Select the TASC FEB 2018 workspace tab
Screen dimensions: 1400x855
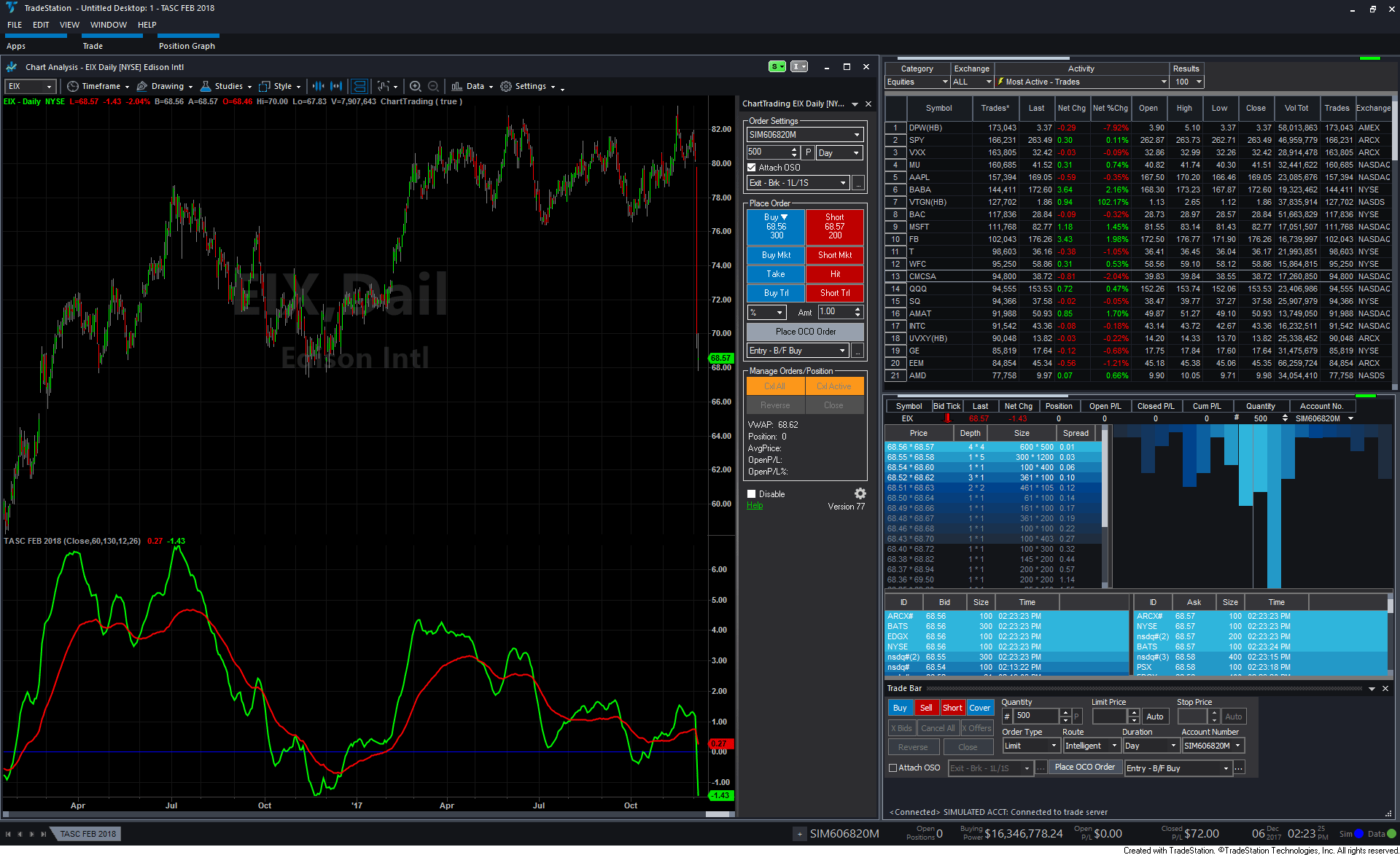88,834
